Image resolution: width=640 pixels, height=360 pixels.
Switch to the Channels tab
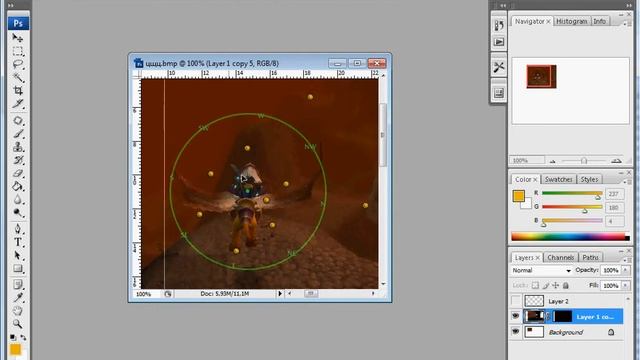[x=560, y=258]
